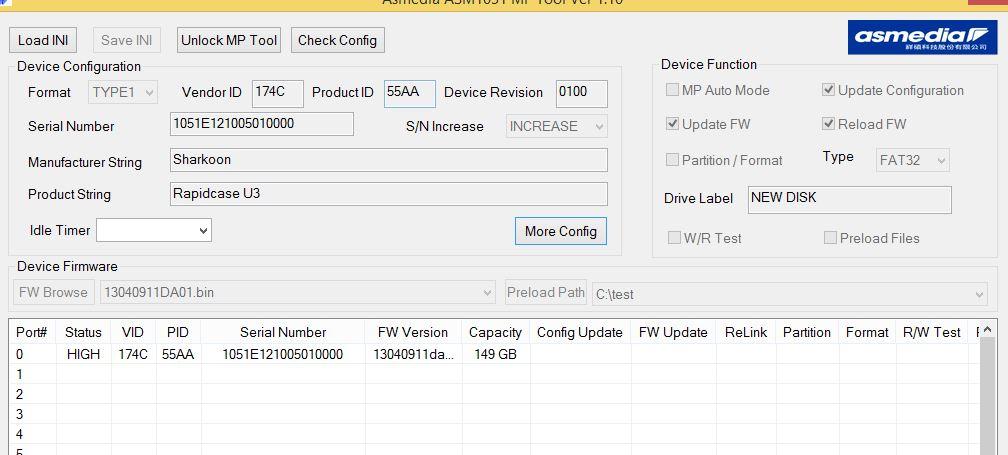Toggle the Reload FW checkbox

click(x=829, y=124)
